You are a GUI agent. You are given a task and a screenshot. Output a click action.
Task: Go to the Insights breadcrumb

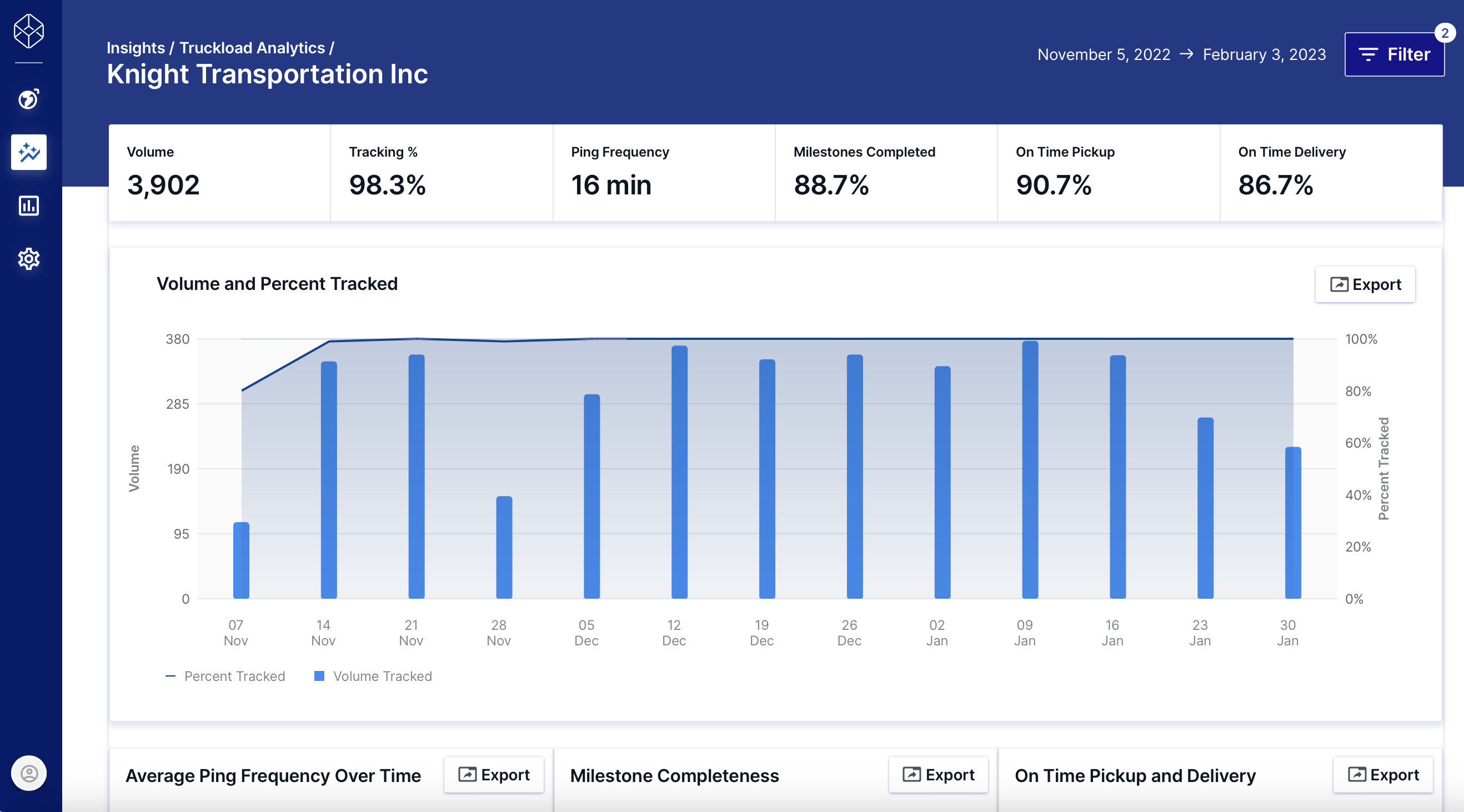point(136,48)
